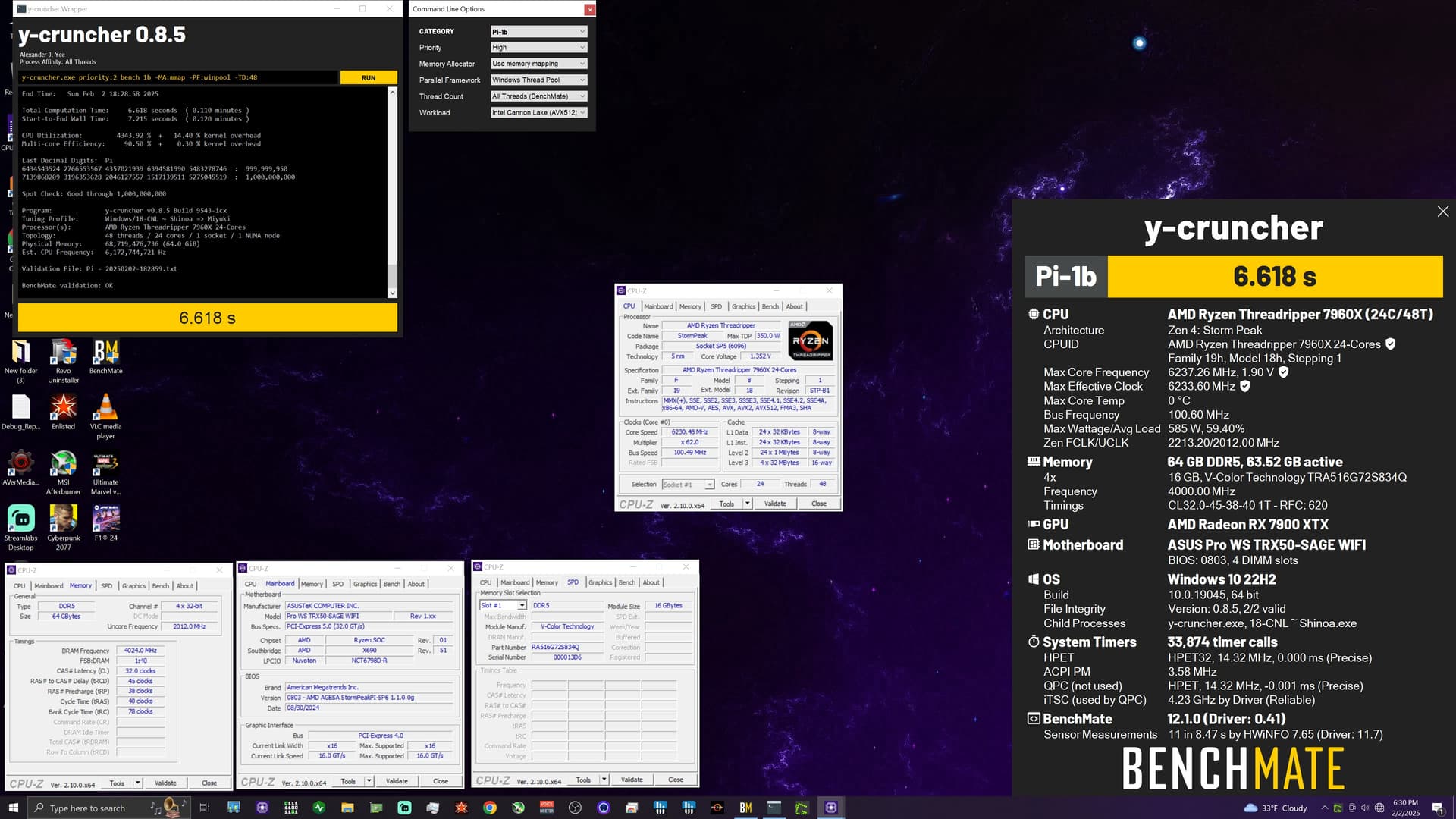The image size is (1456, 819).
Task: Open the Bench tab in center CPU-Z window
Action: tap(770, 306)
